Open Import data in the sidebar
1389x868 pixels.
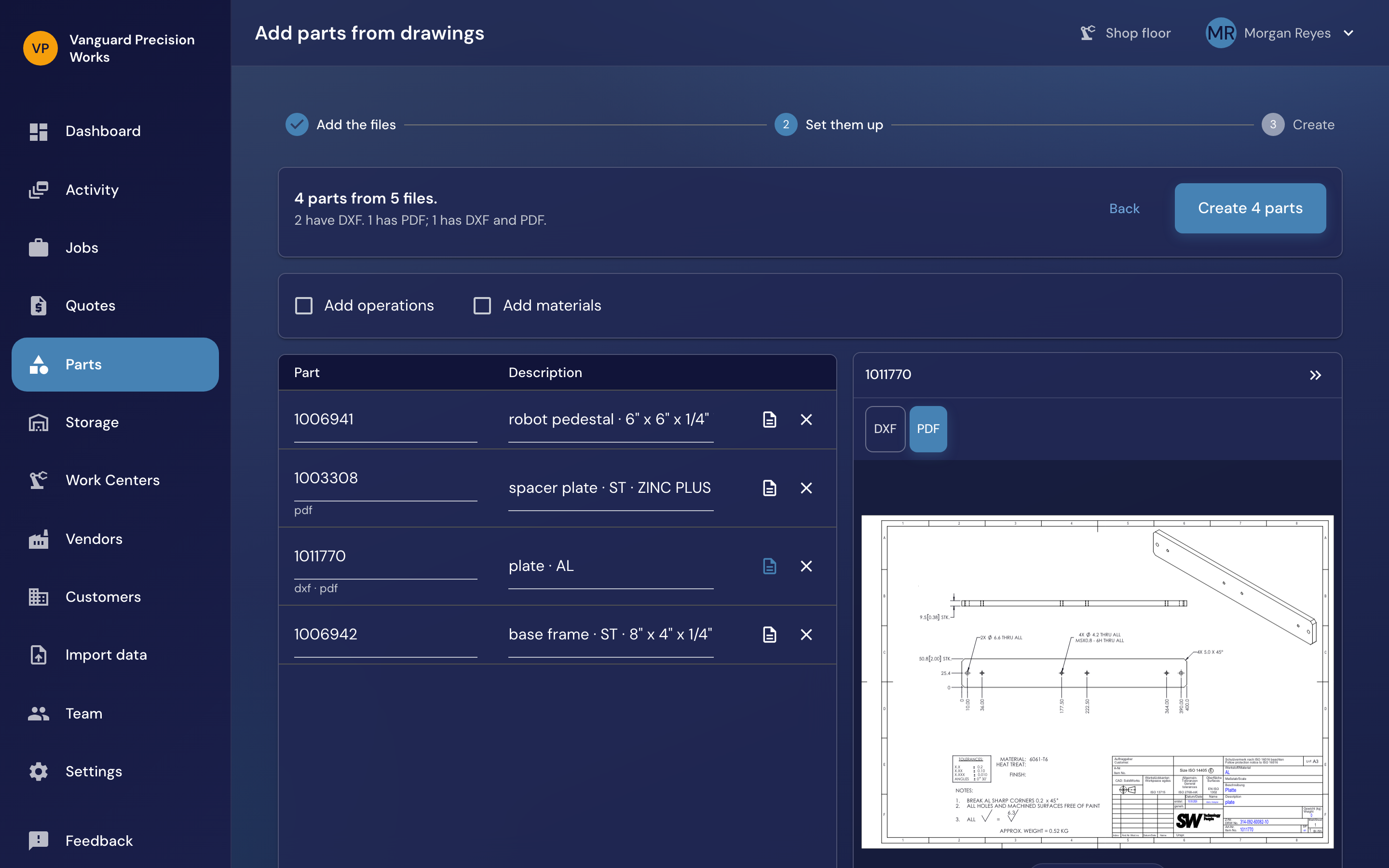pos(115,655)
